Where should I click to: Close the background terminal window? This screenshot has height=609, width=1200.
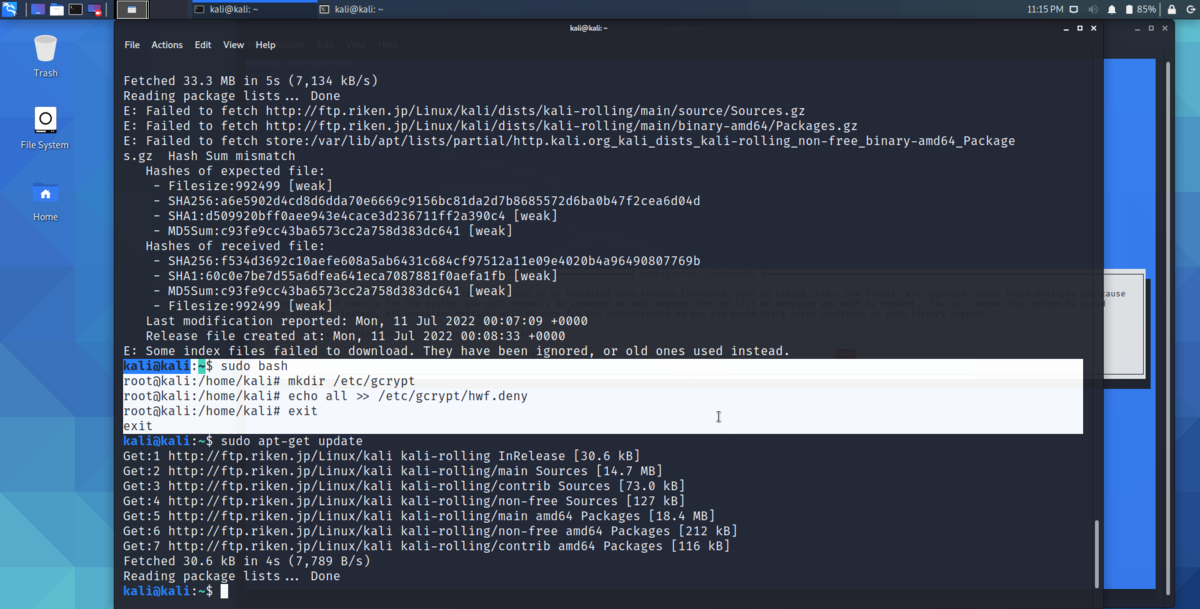(x=1165, y=28)
